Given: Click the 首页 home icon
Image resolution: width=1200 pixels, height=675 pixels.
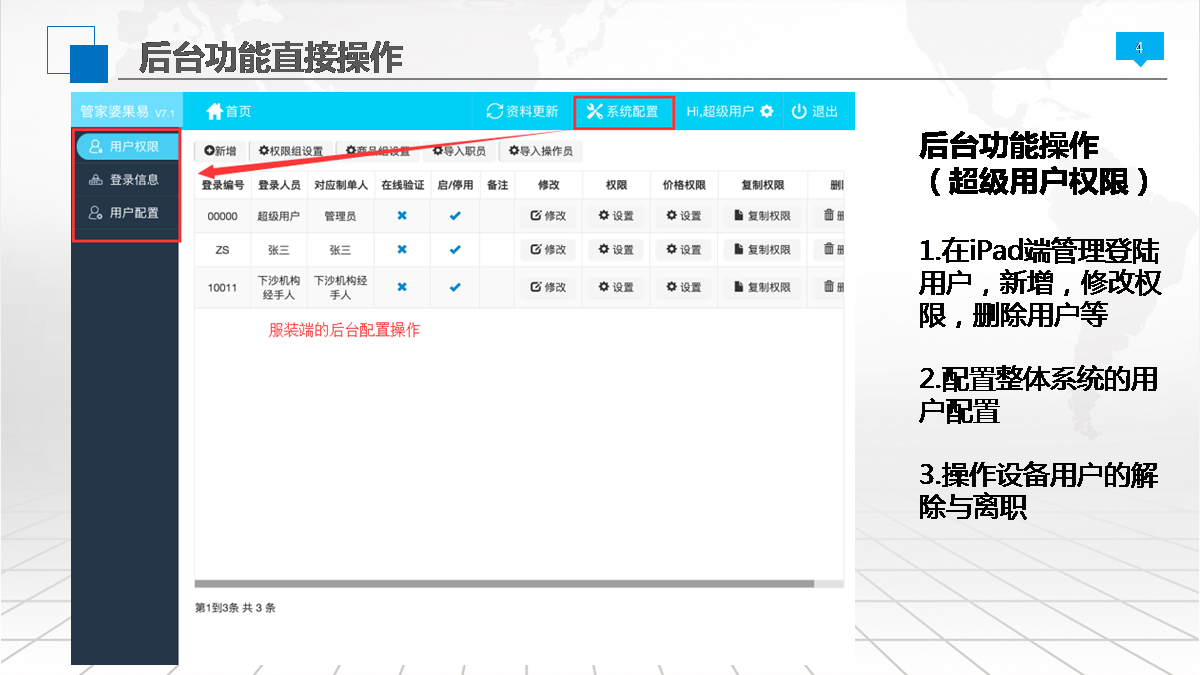Looking at the screenshot, I should [x=214, y=112].
